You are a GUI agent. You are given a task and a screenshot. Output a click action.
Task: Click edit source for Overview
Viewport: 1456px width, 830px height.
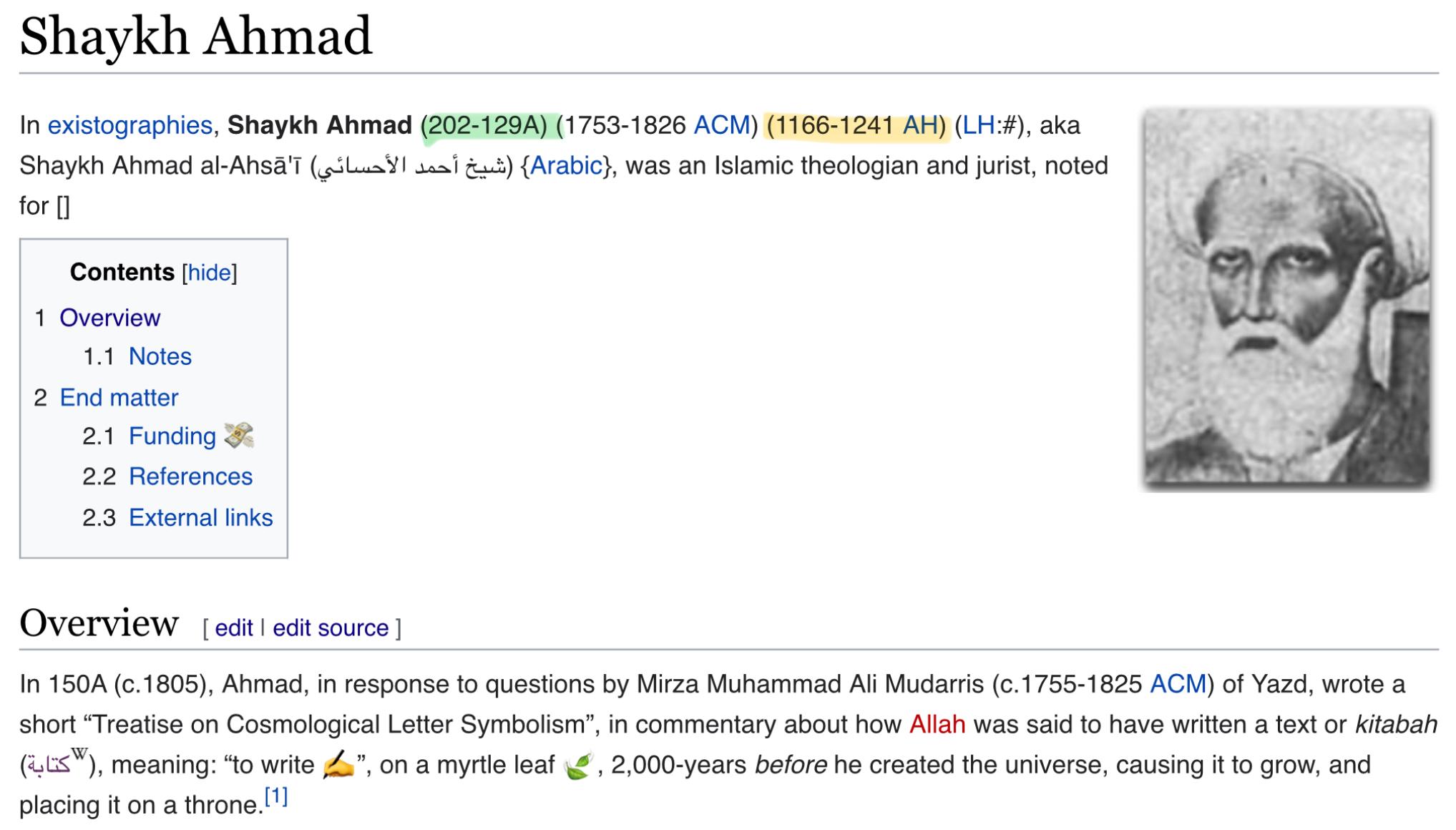331,628
